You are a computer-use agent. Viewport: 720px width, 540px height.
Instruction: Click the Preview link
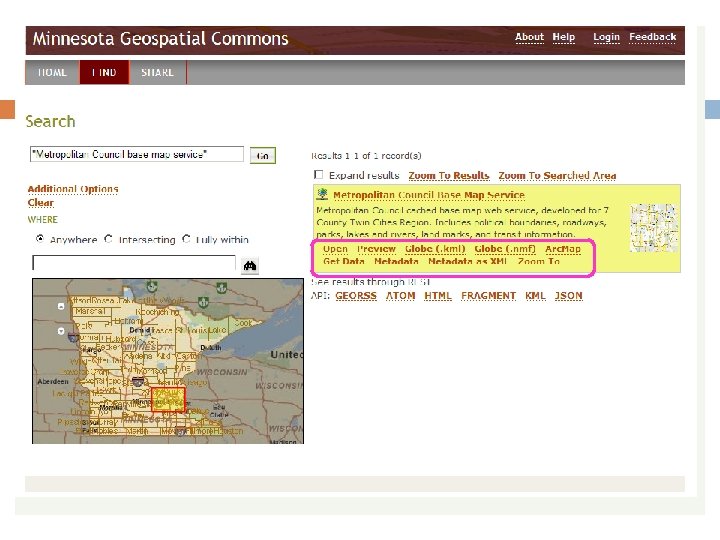(376, 249)
